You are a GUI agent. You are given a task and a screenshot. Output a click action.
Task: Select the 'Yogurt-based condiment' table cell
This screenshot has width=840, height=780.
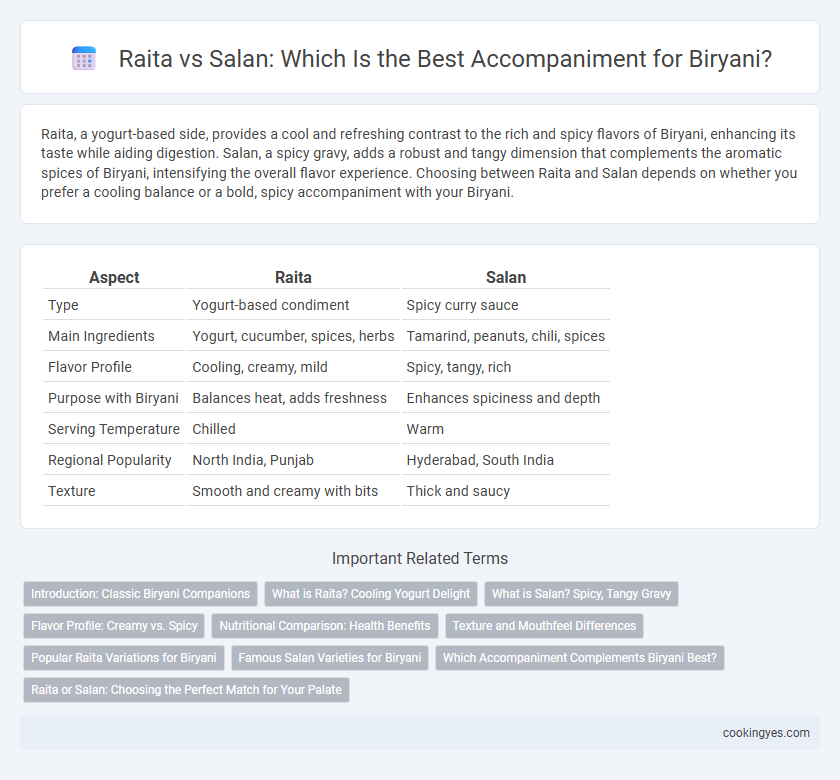[x=271, y=305]
